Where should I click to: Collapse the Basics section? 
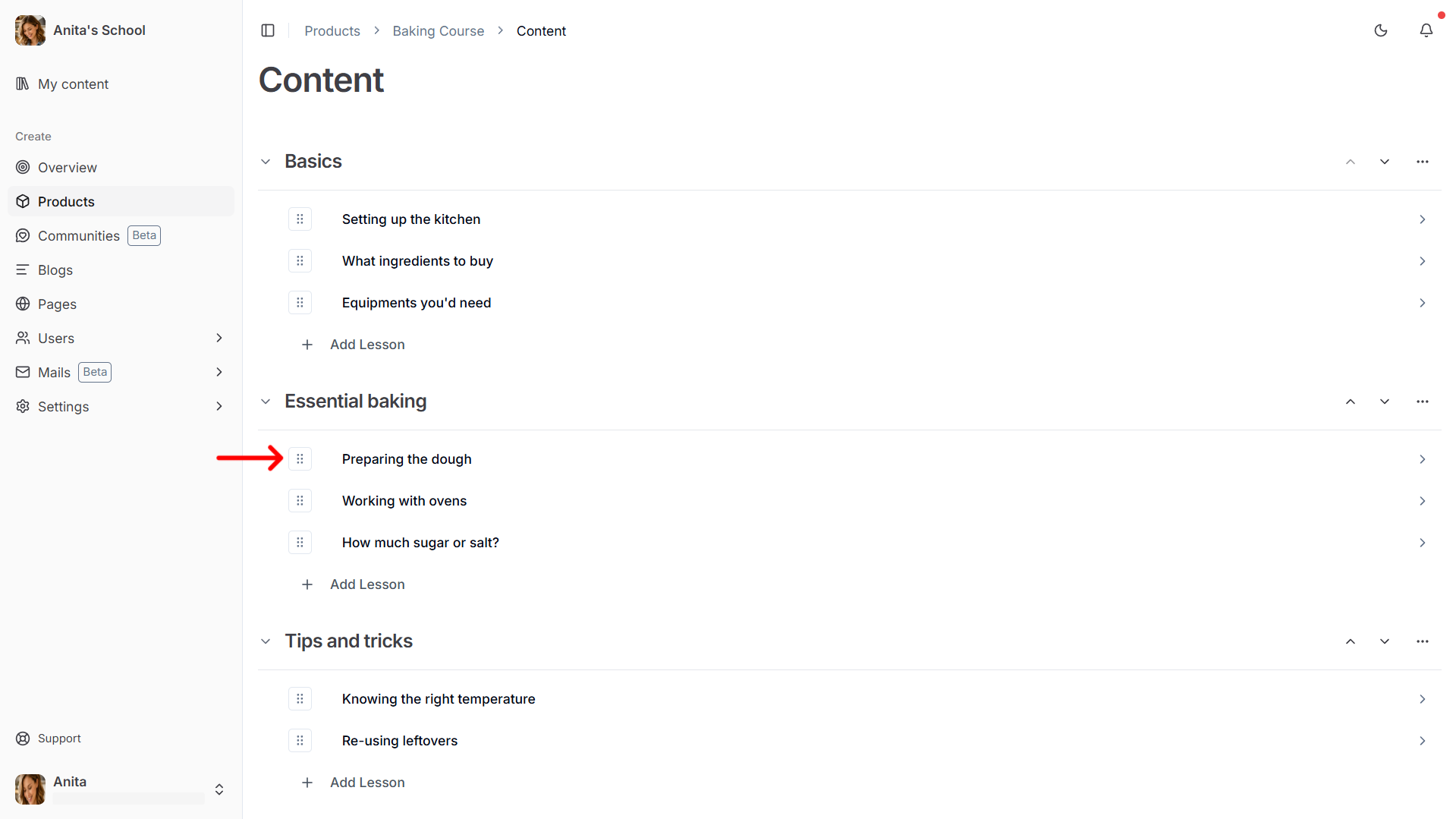click(266, 162)
